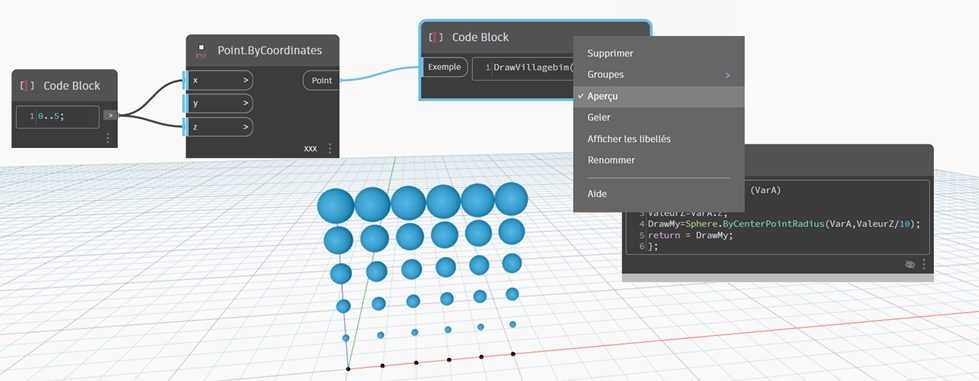The width and height of the screenshot is (979, 381).
Task: Click the Point output port
Action: point(321,81)
